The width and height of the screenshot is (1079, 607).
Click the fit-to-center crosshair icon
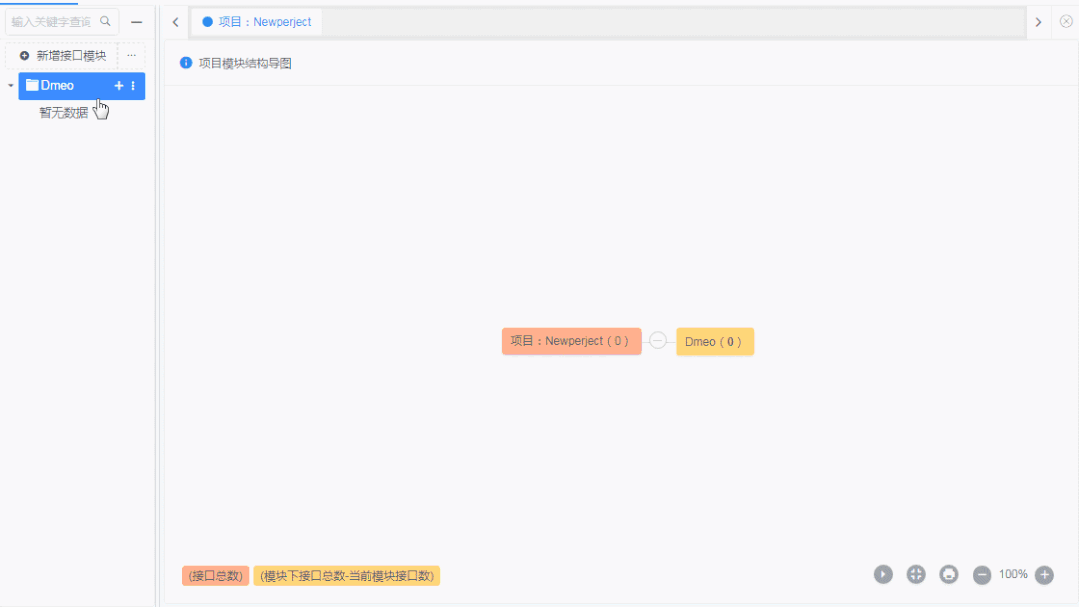pyautogui.click(x=915, y=574)
